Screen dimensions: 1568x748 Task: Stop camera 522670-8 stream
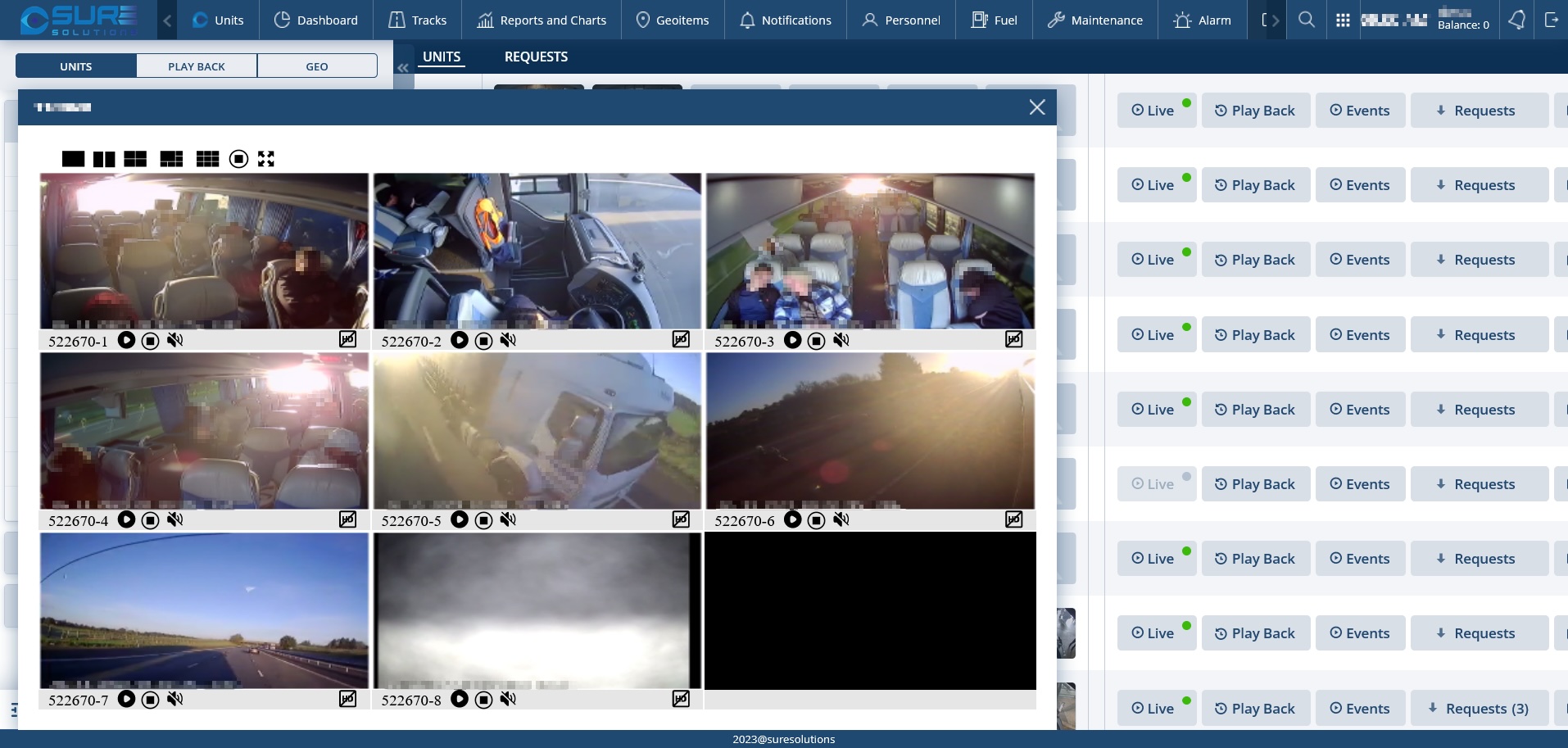pos(483,700)
